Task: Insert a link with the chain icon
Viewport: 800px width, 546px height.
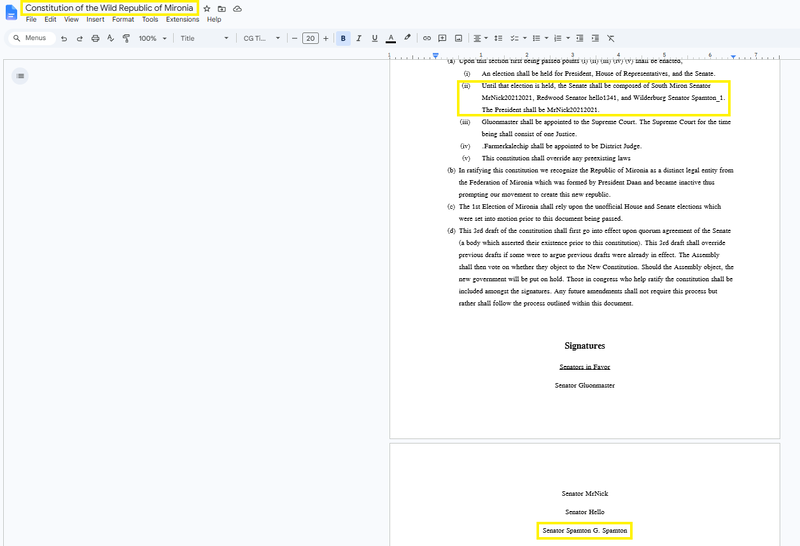Action: point(427,38)
